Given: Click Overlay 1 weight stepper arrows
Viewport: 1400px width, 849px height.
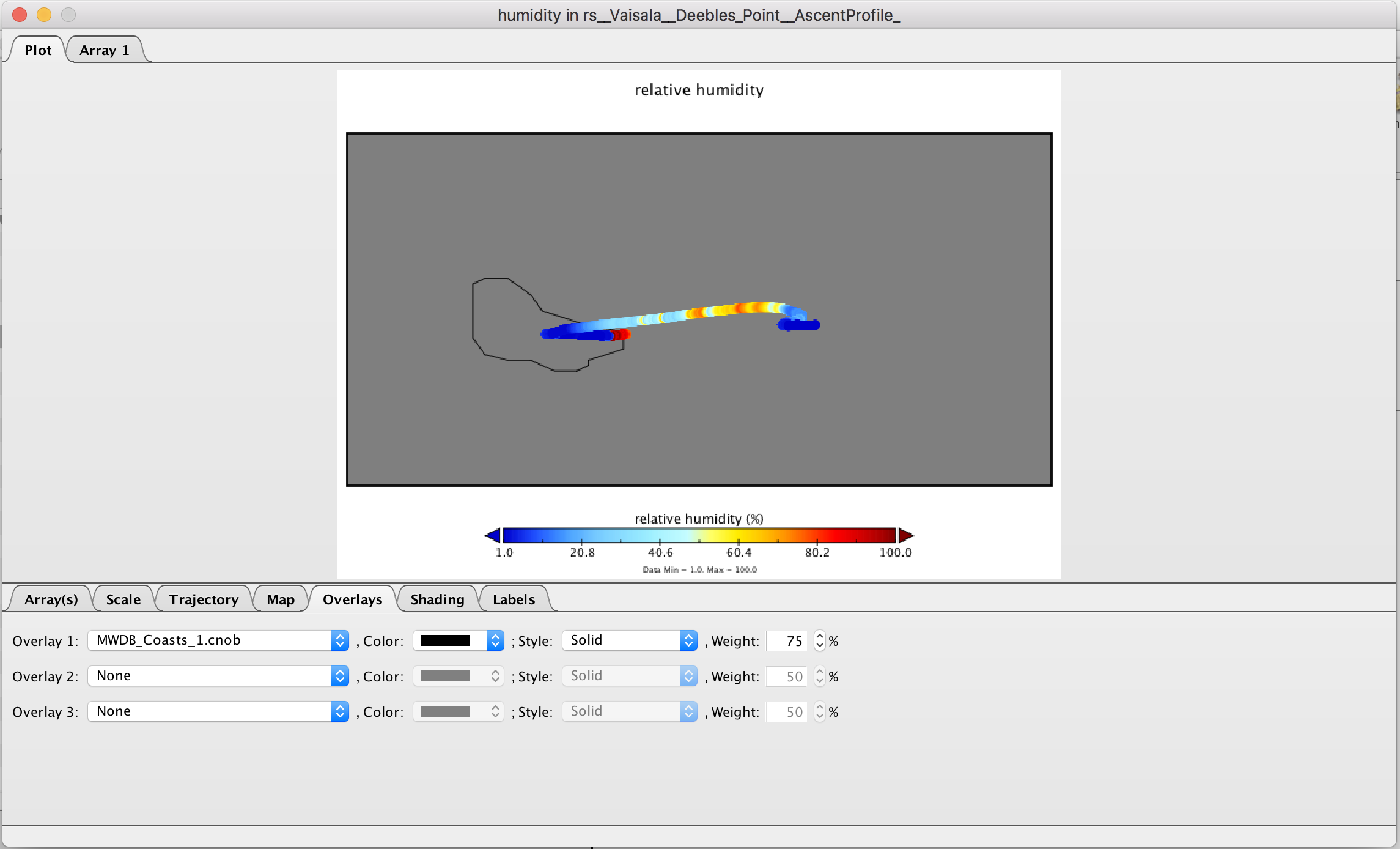Looking at the screenshot, I should 820,640.
